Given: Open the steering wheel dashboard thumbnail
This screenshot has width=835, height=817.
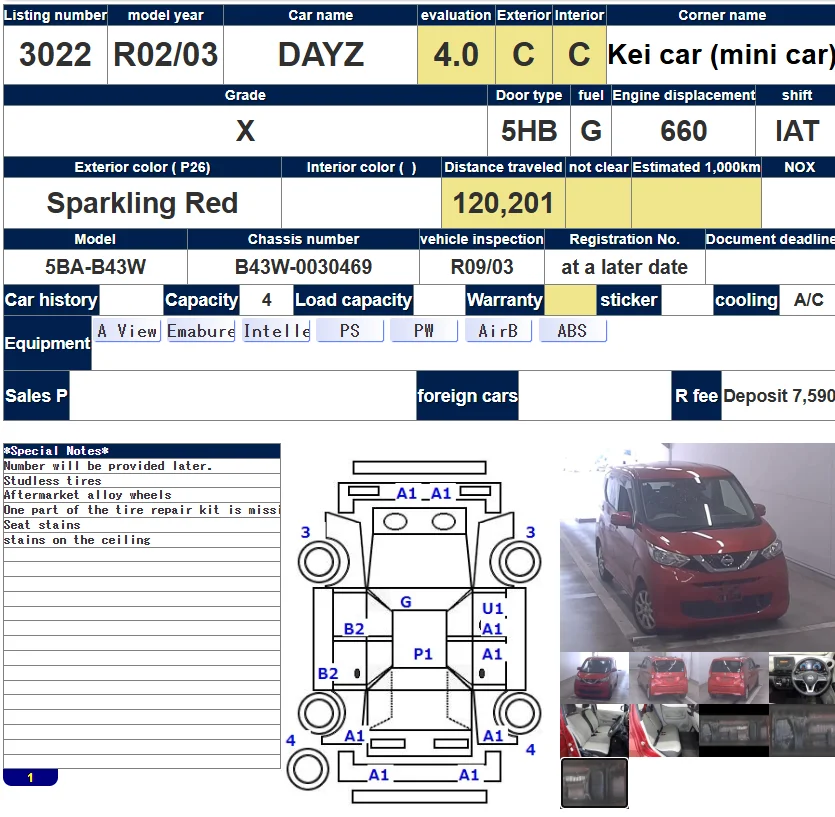Looking at the screenshot, I should 801,678.
